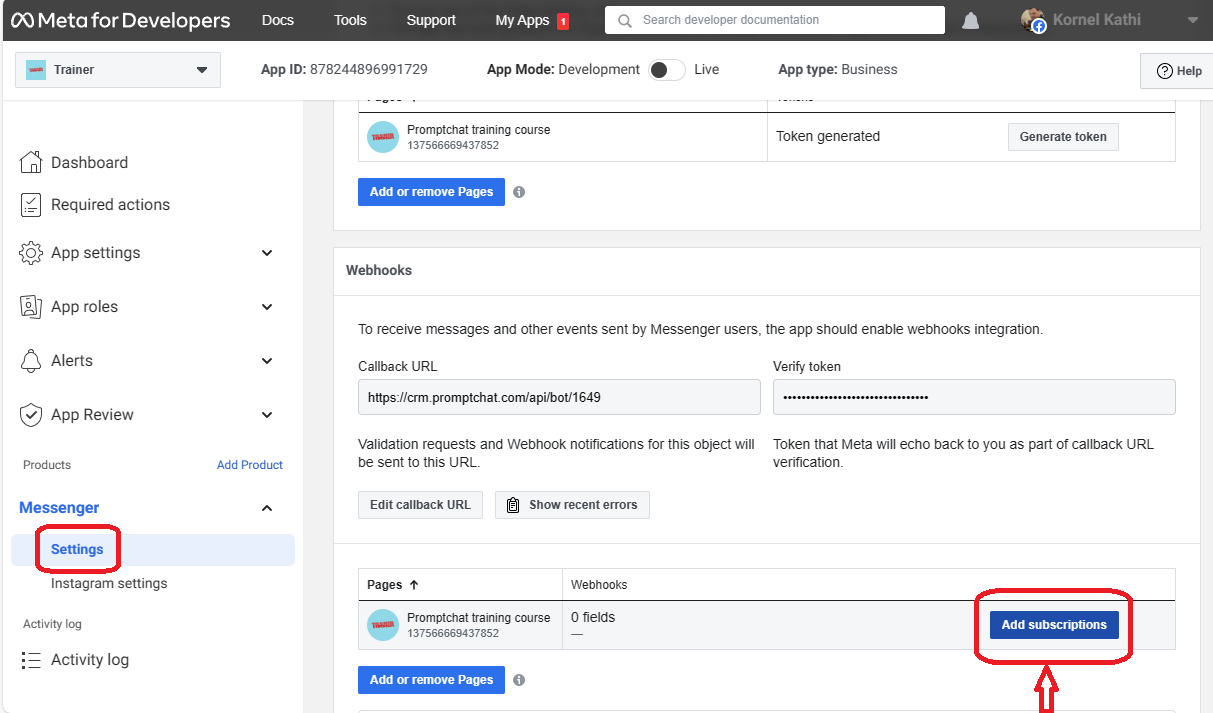The height and width of the screenshot is (713, 1213).
Task: Sort the webhooks table by Pages column
Action: (x=392, y=584)
